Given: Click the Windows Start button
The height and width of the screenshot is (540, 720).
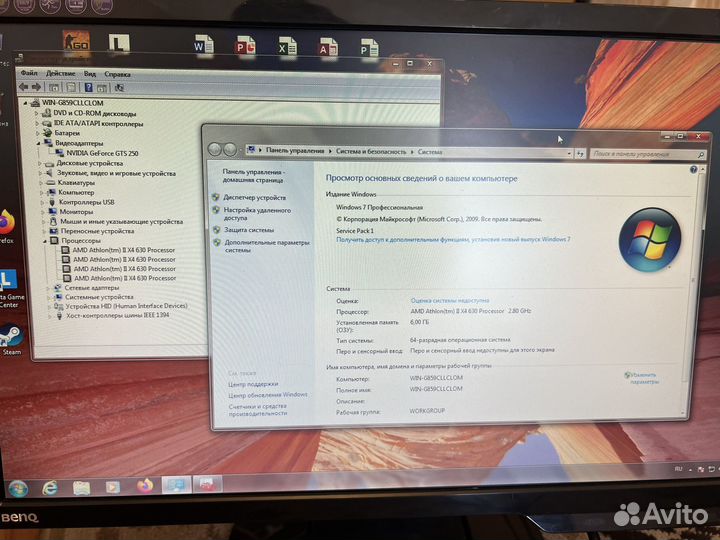Looking at the screenshot, I should [x=18, y=489].
